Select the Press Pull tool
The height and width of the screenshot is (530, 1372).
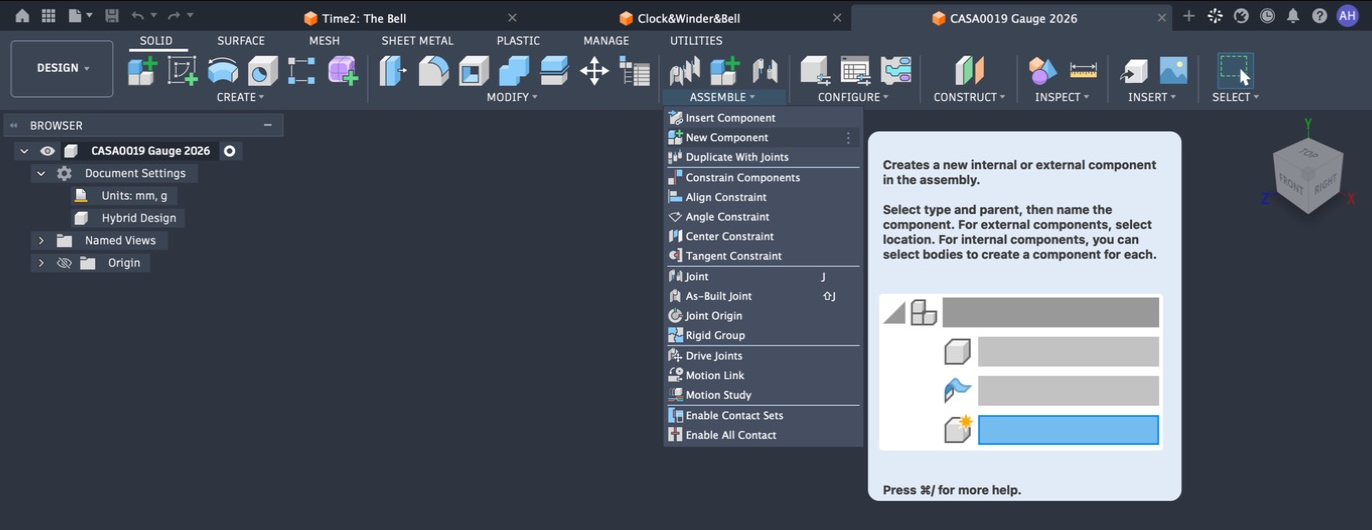393,71
